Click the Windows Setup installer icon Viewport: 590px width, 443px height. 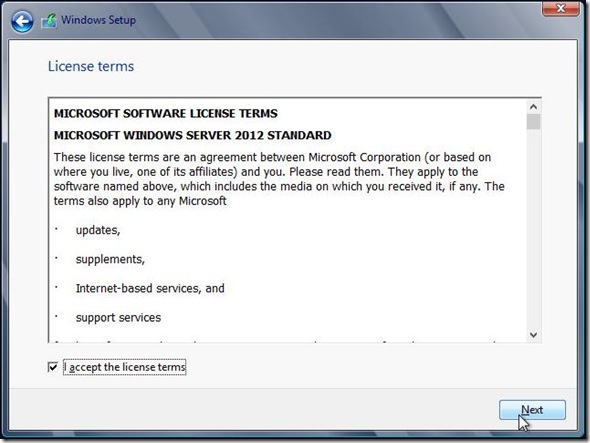pos(49,21)
